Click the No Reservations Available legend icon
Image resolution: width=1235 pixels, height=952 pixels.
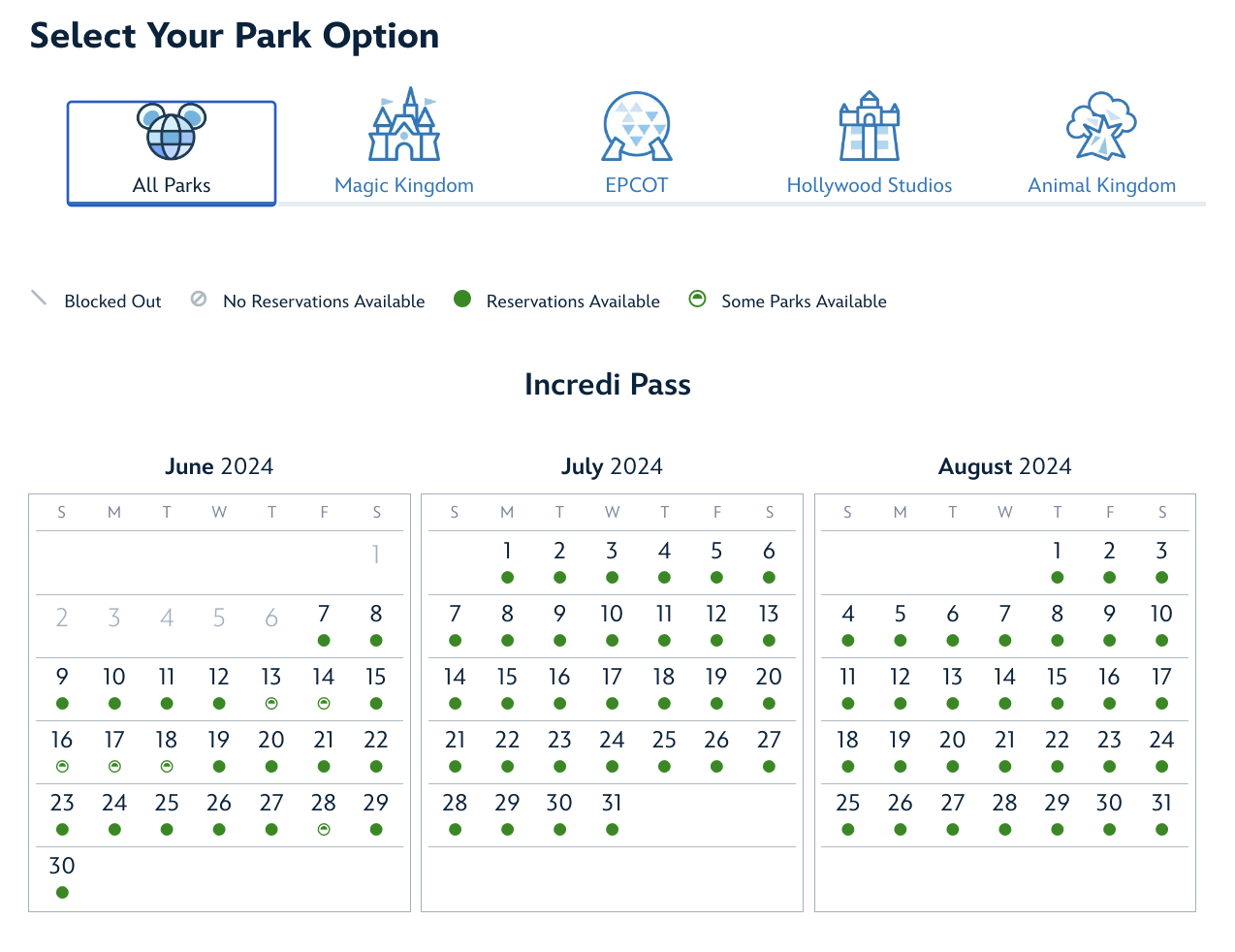point(199,299)
